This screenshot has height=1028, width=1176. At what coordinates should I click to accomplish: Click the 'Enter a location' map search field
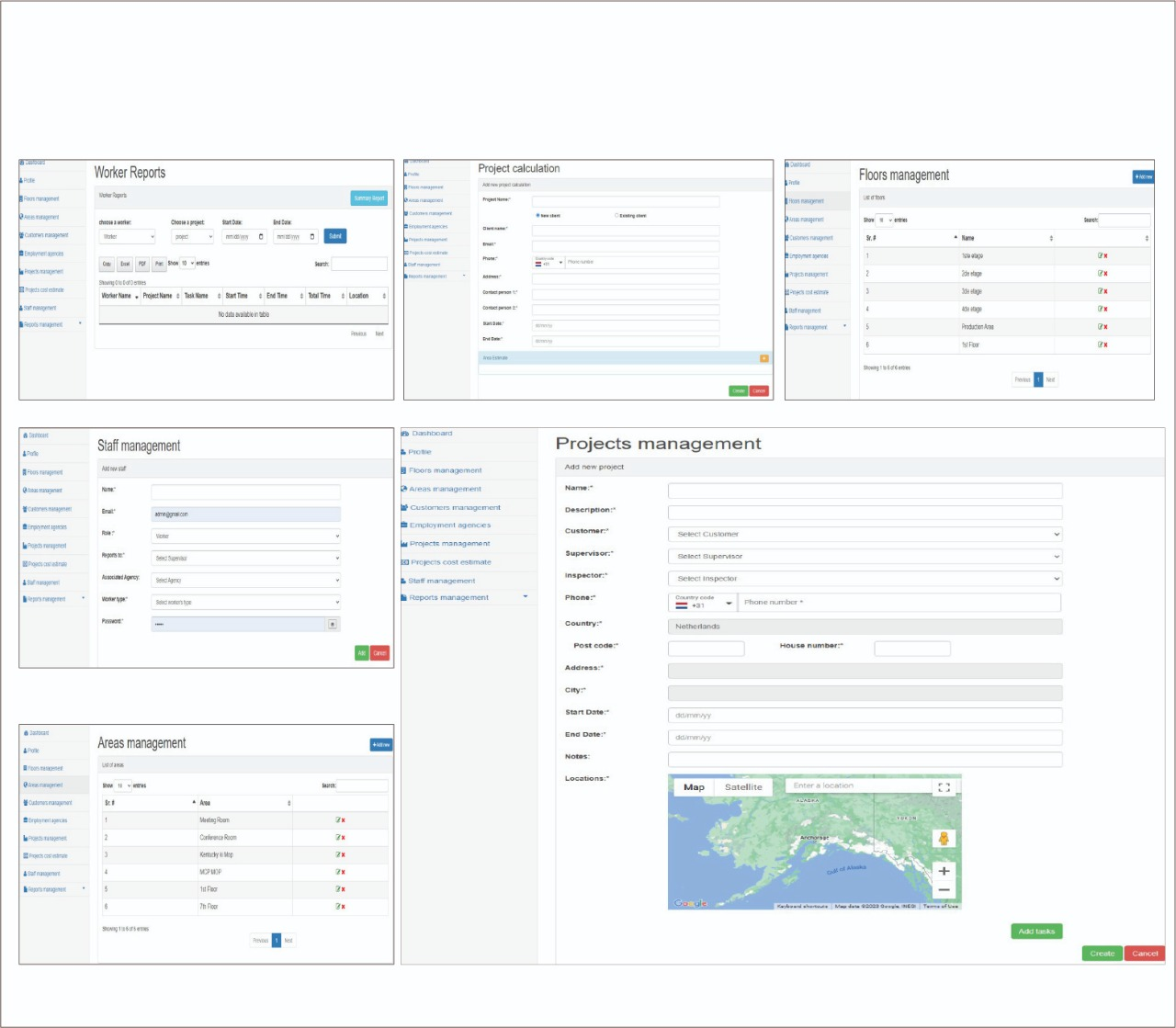pos(857,786)
